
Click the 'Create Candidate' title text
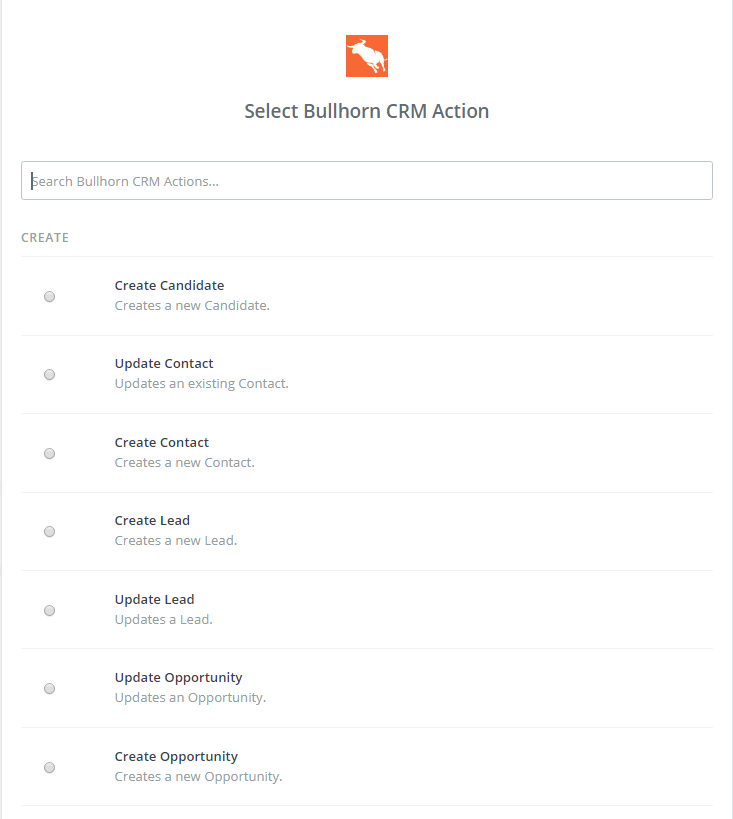pos(169,285)
